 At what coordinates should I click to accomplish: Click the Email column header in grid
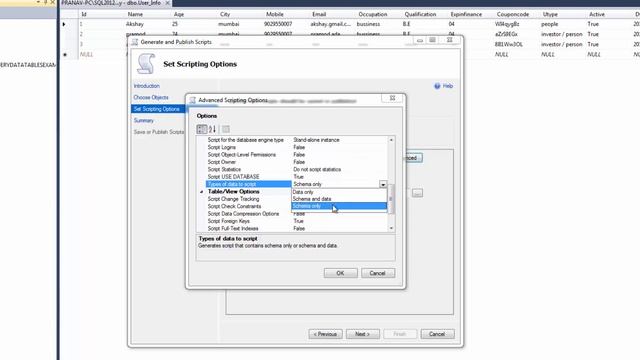click(x=319, y=14)
